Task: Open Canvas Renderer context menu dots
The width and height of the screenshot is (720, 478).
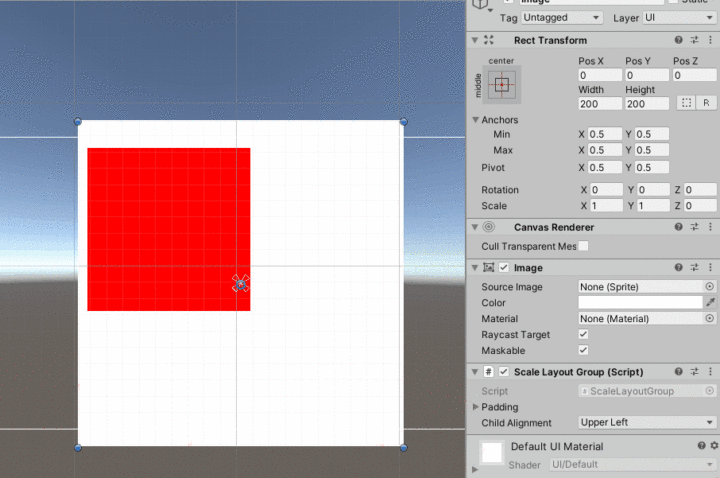Action: [710, 227]
